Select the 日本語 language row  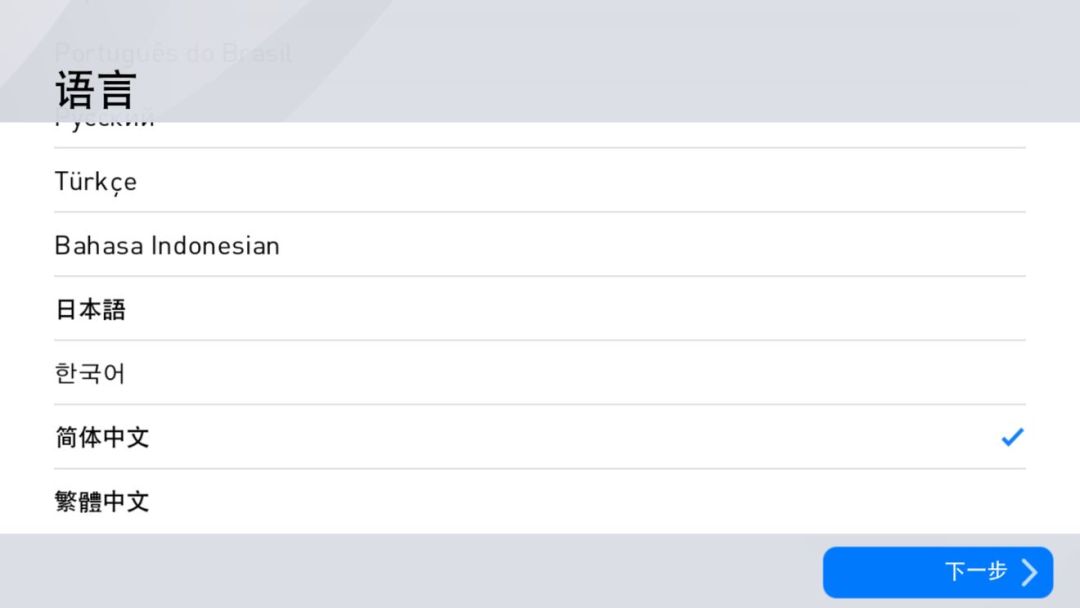90,310
